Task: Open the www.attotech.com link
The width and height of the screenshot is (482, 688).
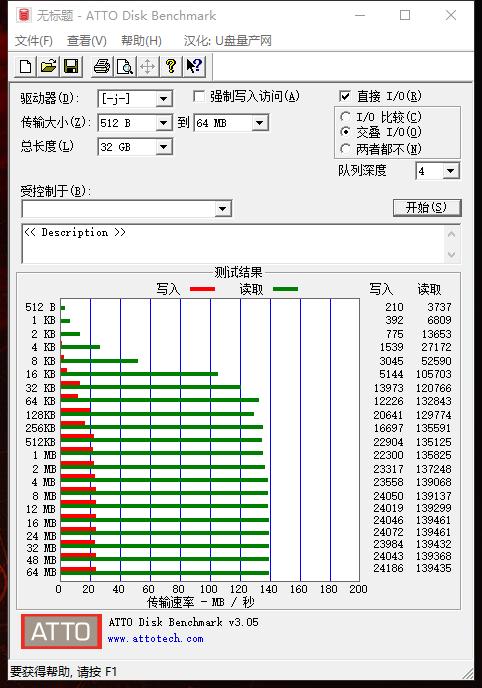Action: pos(155,638)
